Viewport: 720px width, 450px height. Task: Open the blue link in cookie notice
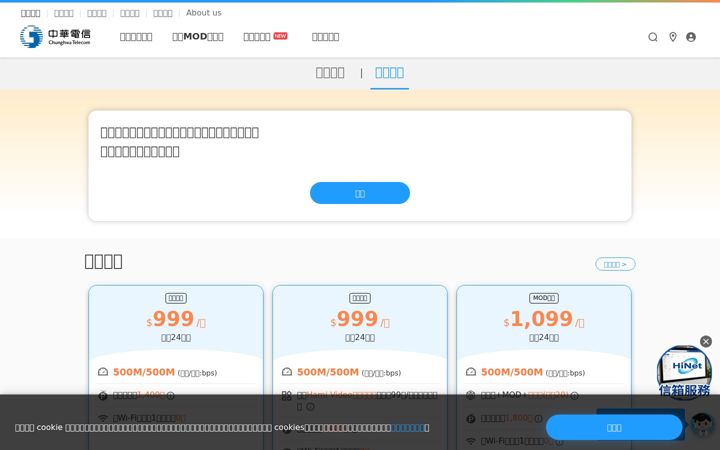408,428
